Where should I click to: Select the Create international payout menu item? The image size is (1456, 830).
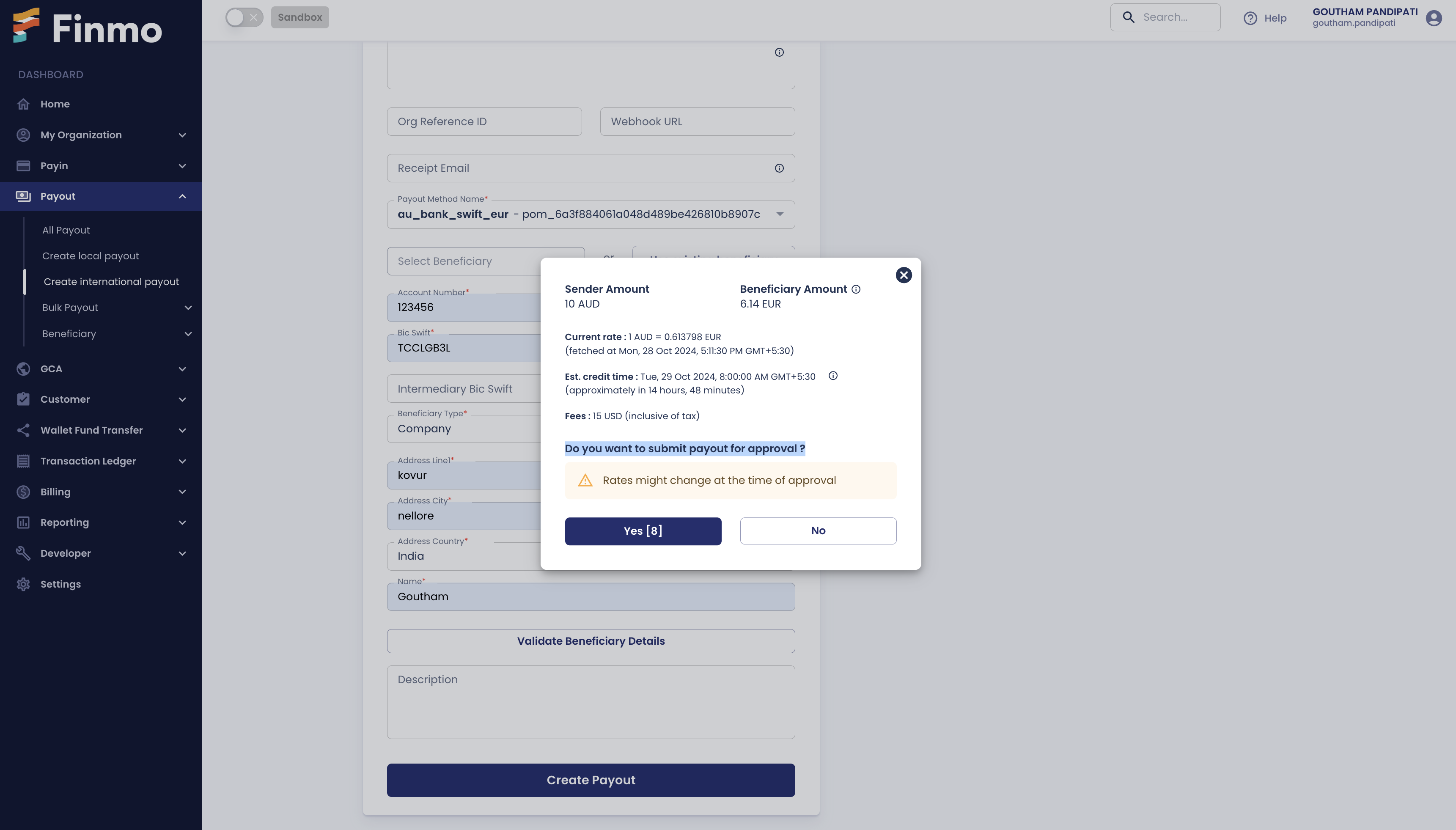(x=110, y=281)
